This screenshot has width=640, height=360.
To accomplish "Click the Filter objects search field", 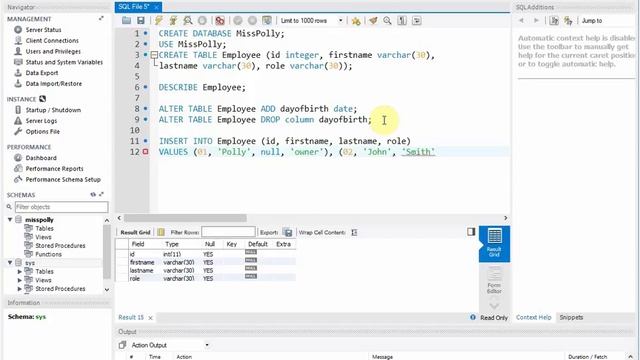I will point(61,207).
